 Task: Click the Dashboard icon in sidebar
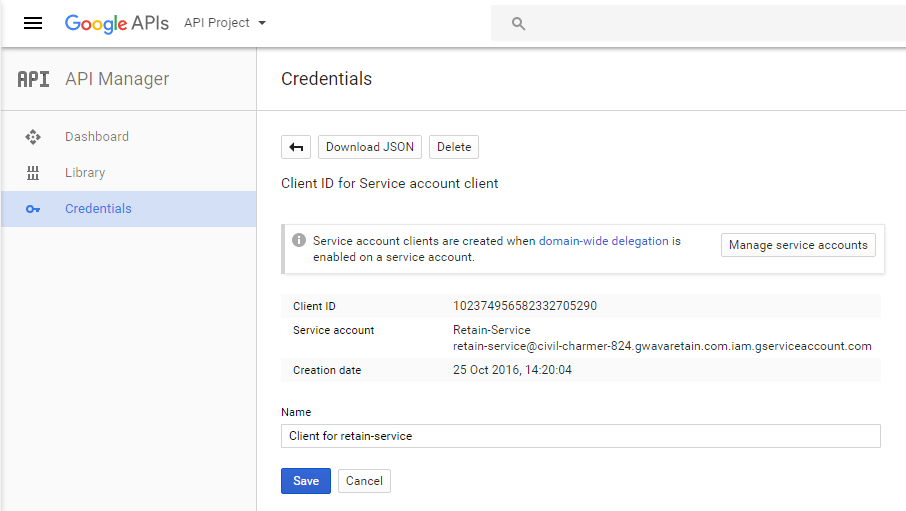(33, 137)
